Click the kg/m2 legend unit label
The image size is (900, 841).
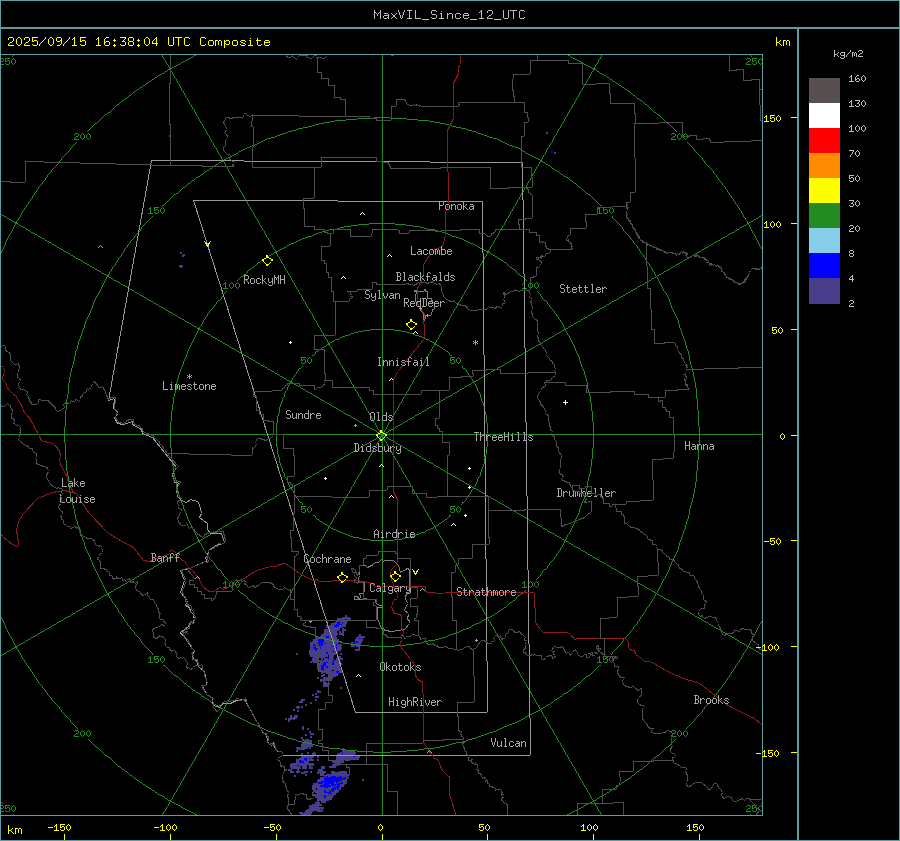848,54
